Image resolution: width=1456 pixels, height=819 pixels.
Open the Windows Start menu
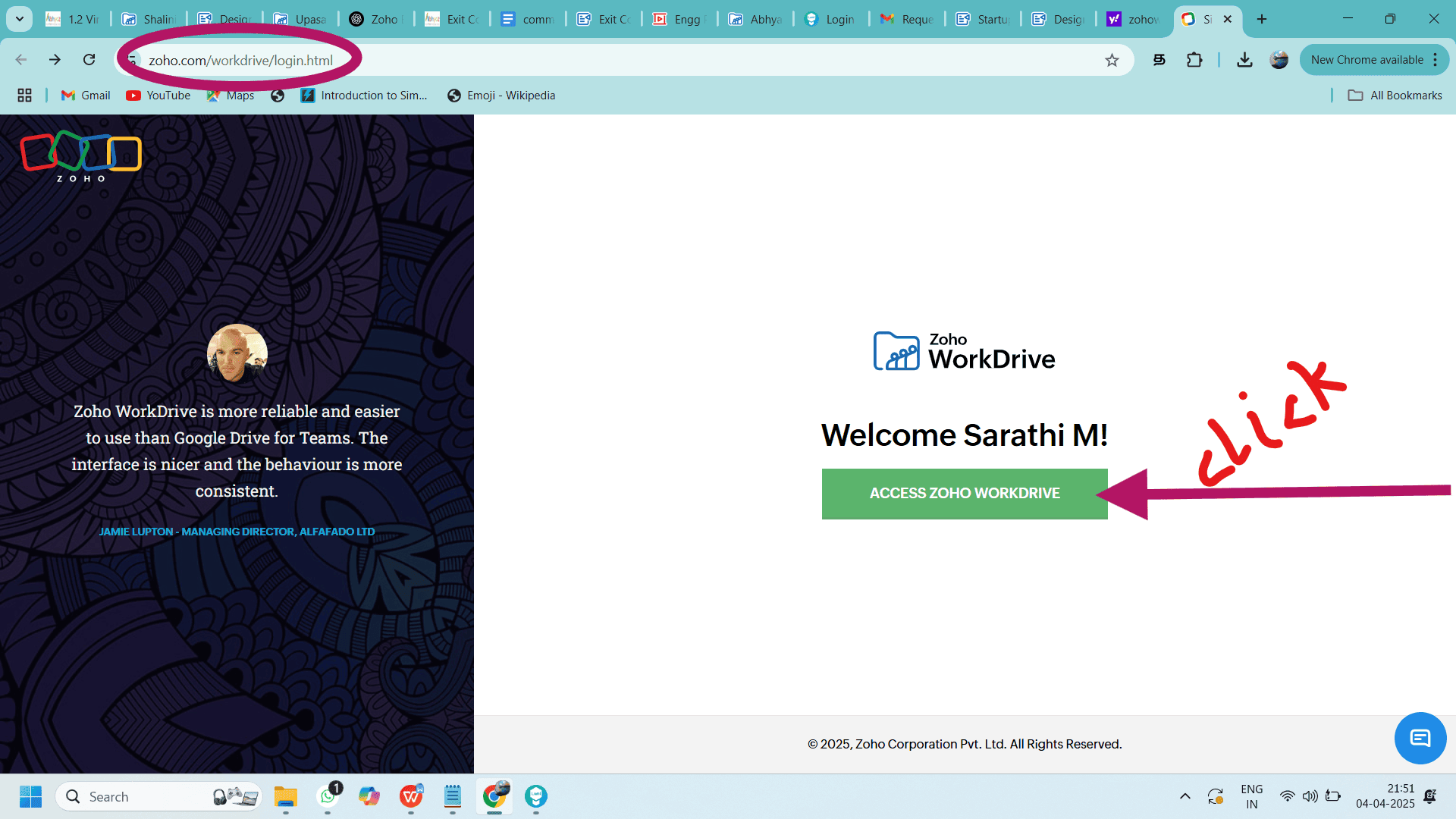click(30, 796)
